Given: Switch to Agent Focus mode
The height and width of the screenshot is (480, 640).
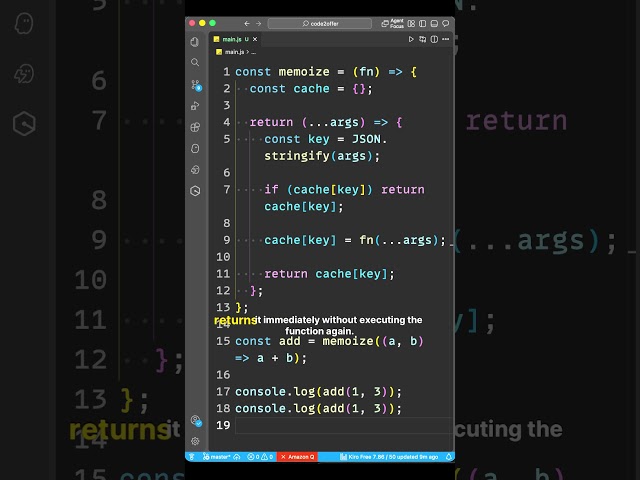Looking at the screenshot, I should click(x=393, y=24).
